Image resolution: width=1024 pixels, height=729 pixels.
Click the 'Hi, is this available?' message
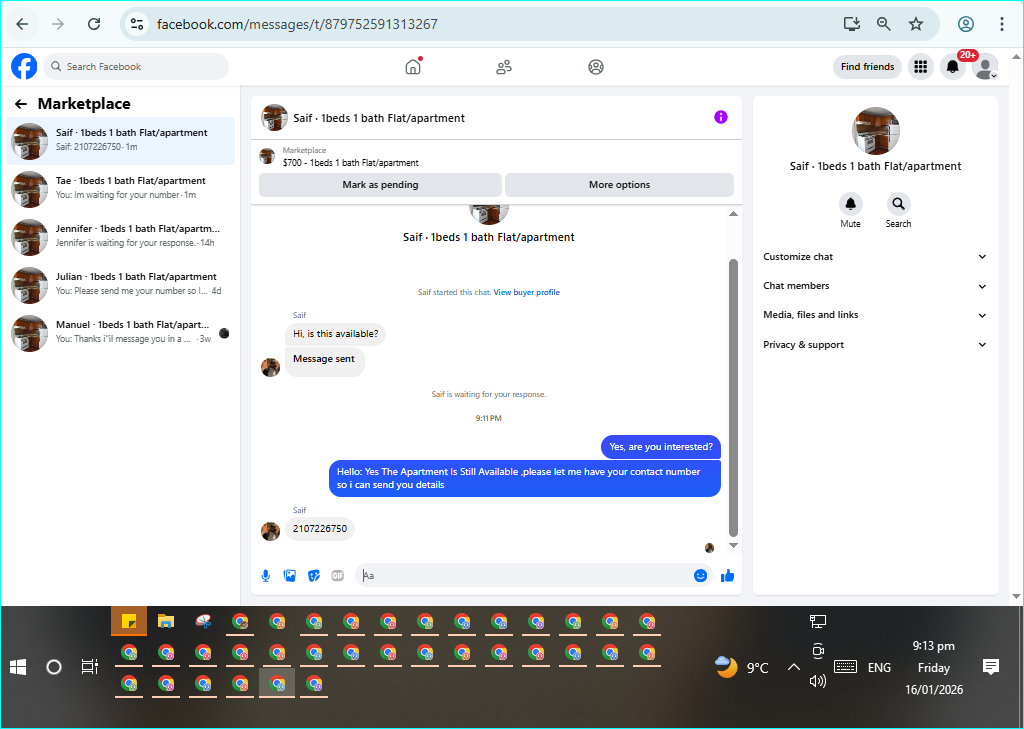tap(336, 334)
